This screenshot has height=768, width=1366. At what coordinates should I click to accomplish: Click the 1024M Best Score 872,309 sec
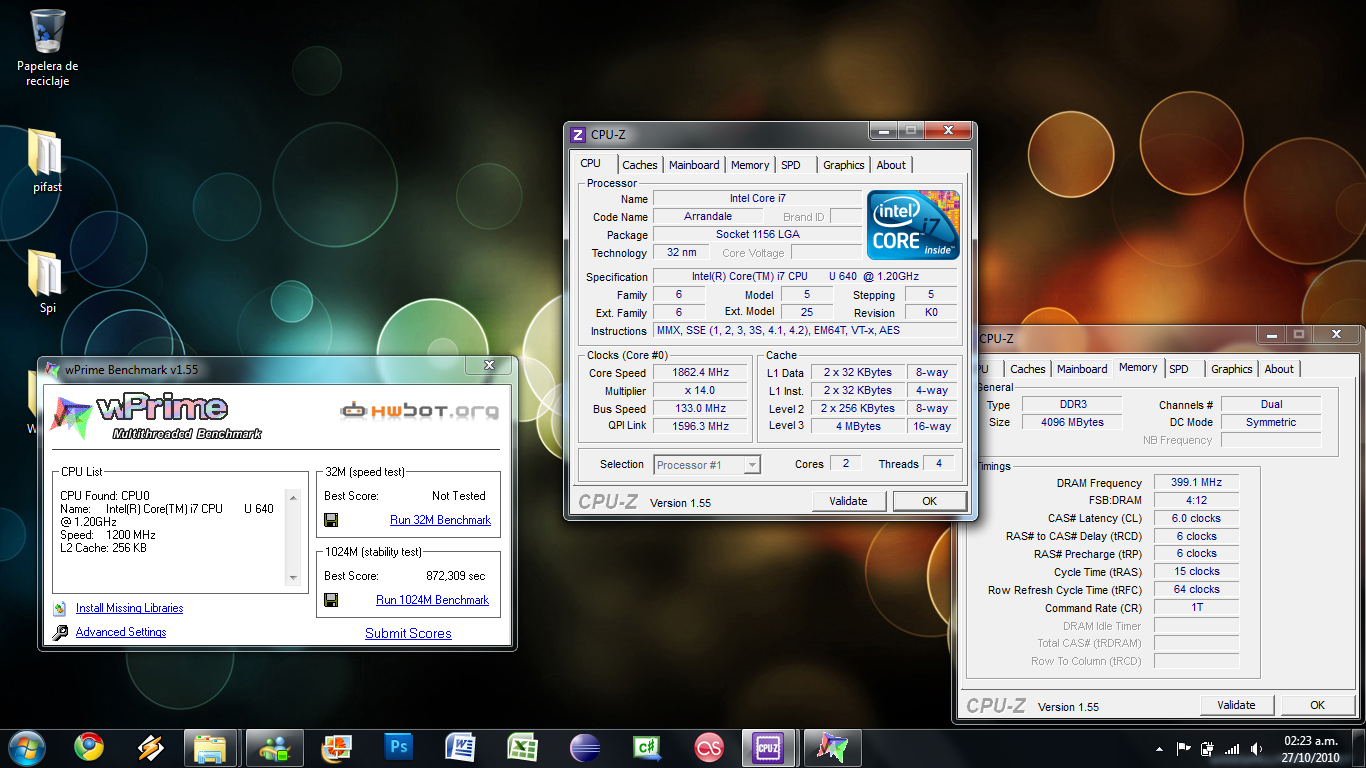click(x=456, y=576)
